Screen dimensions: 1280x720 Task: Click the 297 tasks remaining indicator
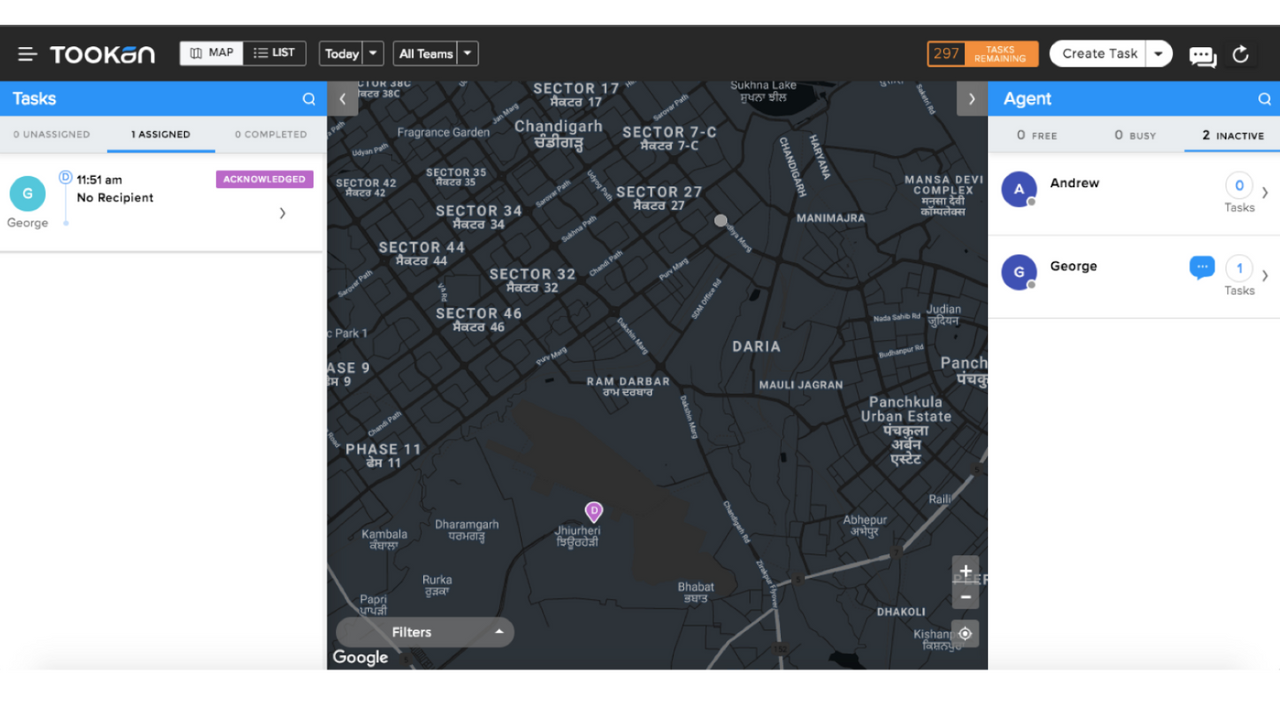983,53
